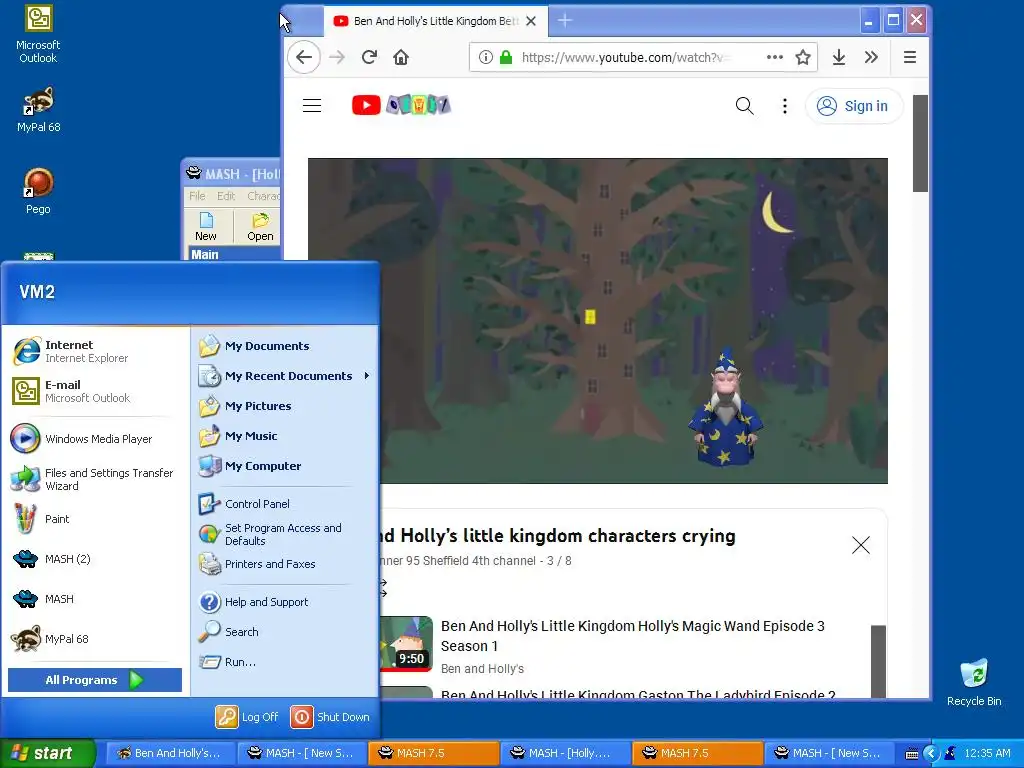Reload the YouTube page
Image resolution: width=1024 pixels, height=768 pixels.
coord(369,57)
